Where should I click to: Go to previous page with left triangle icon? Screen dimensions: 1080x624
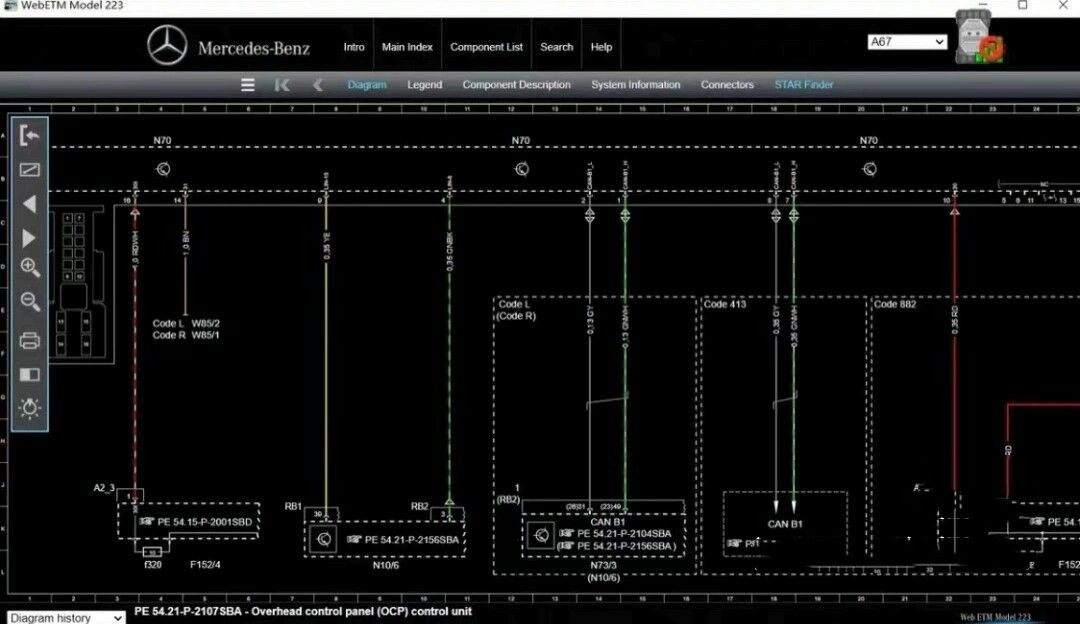pos(29,204)
